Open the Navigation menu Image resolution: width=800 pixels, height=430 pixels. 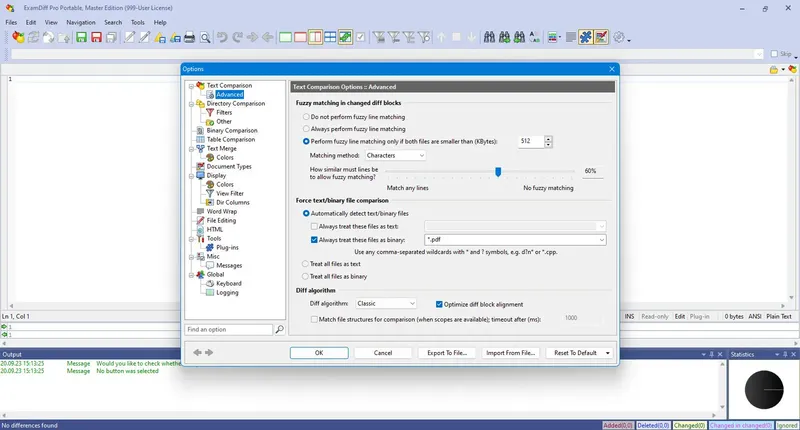pyautogui.click(x=81, y=22)
